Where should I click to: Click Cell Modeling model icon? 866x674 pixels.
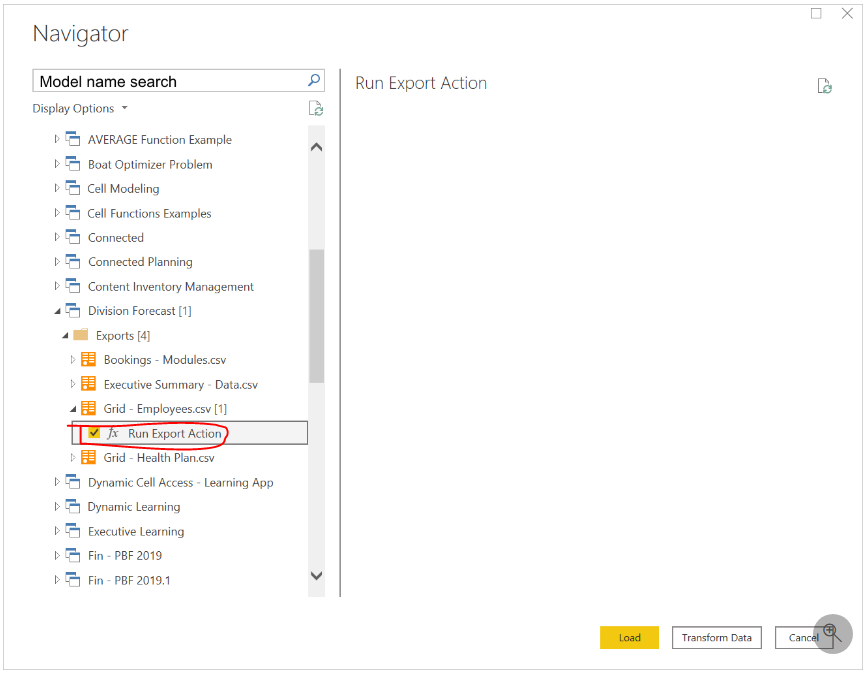click(x=73, y=188)
